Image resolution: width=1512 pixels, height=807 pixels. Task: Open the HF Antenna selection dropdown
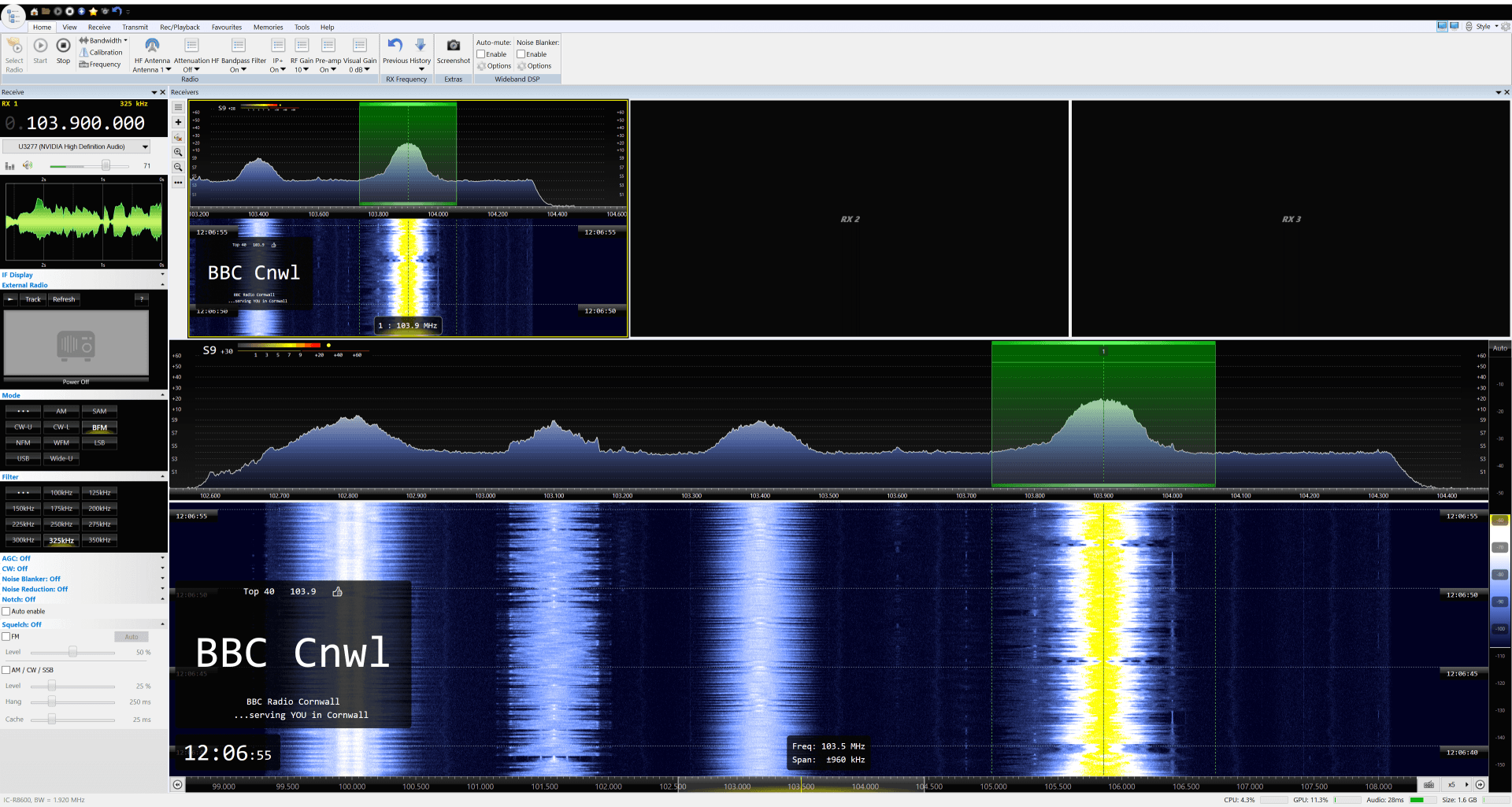[x=151, y=69]
